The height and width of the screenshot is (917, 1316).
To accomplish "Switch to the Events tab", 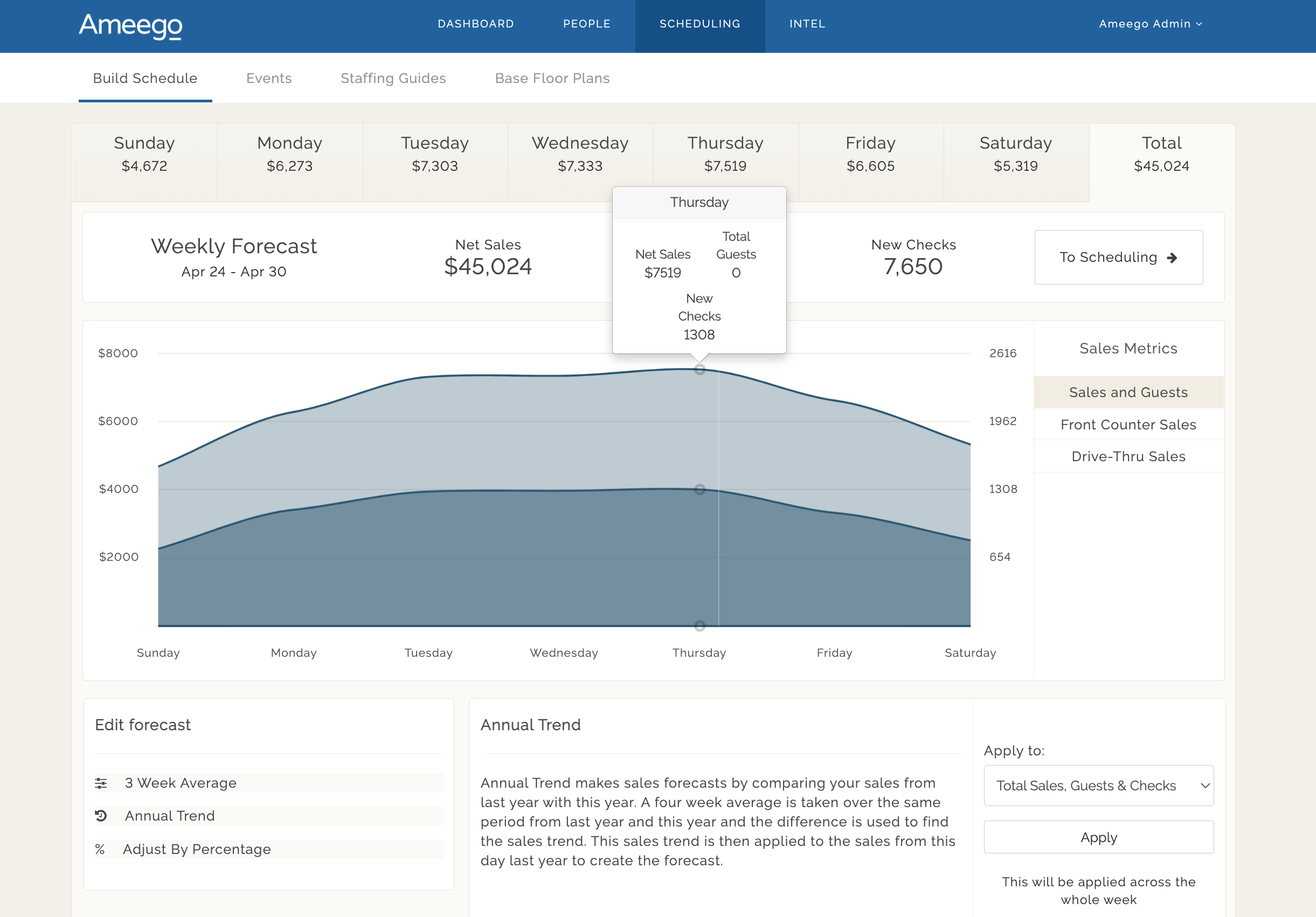I will pyautogui.click(x=269, y=78).
